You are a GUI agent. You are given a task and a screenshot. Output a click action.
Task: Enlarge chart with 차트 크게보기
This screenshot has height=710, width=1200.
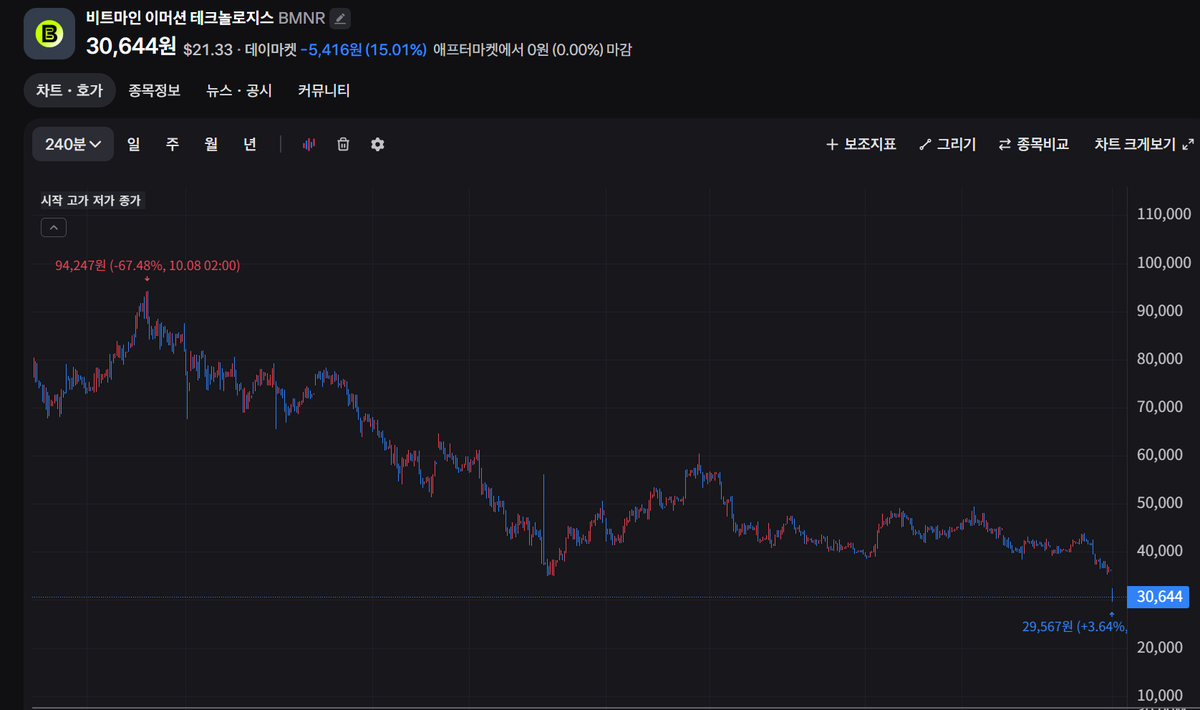pyautogui.click(x=1144, y=144)
